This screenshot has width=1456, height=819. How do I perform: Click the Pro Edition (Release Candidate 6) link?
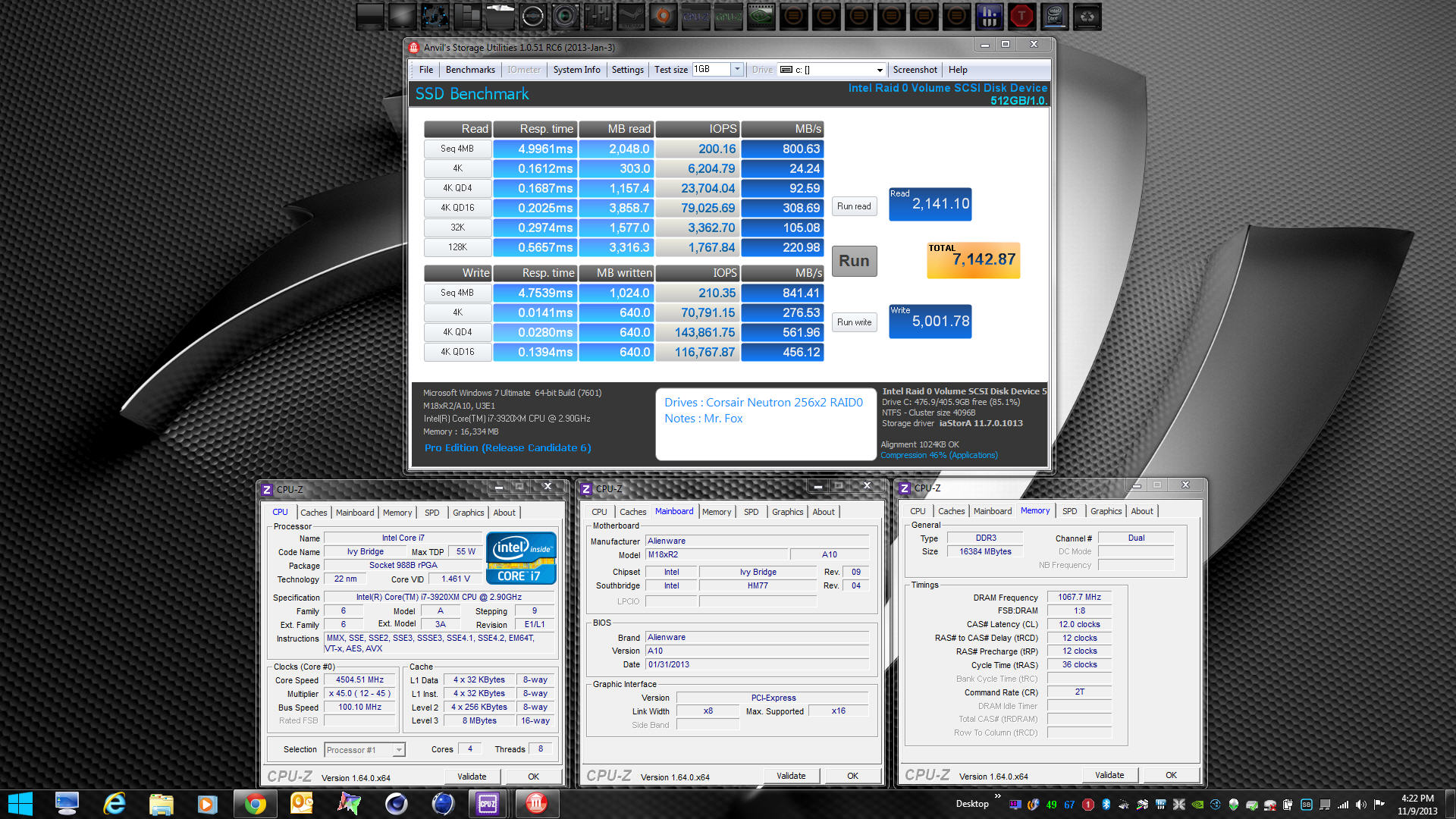[507, 448]
